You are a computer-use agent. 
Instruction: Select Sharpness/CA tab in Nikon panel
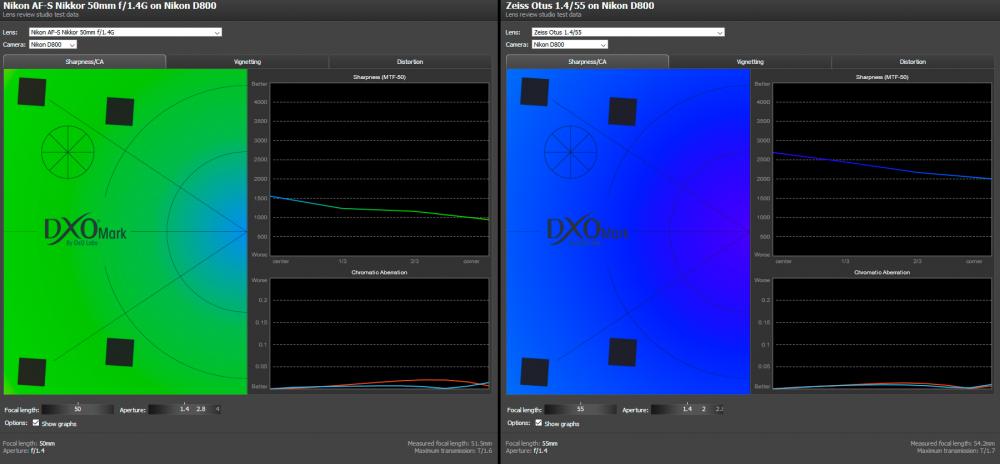point(85,62)
